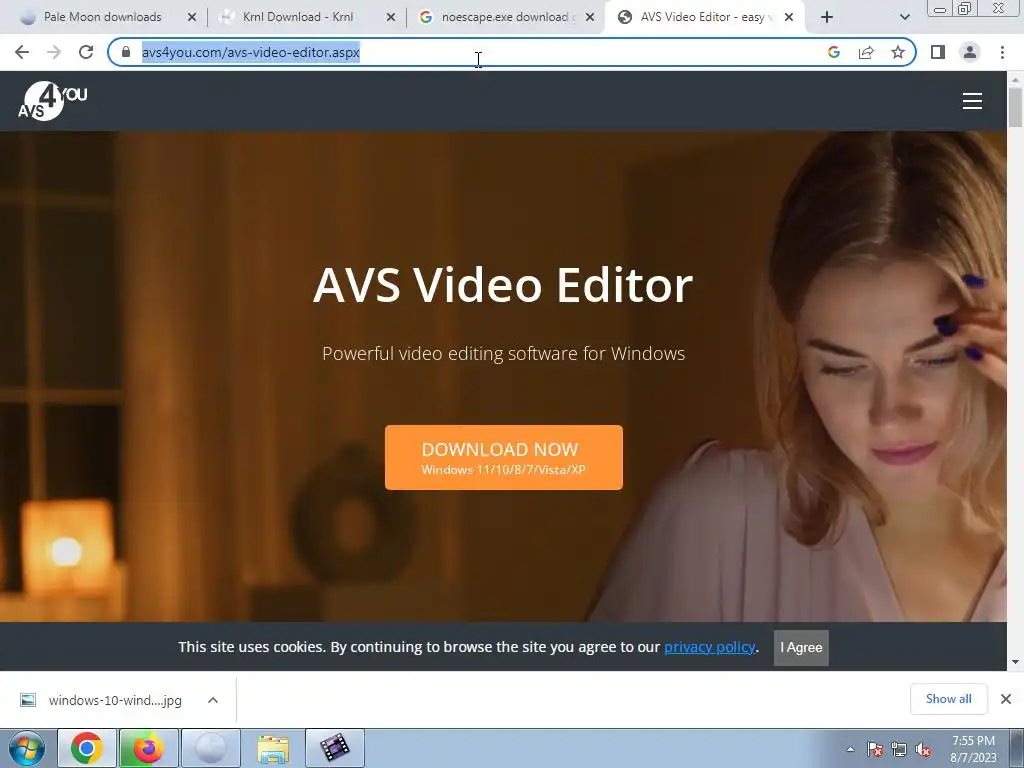Launch Firefox from the taskbar
Viewport: 1024px width, 768px height.
pos(148,748)
